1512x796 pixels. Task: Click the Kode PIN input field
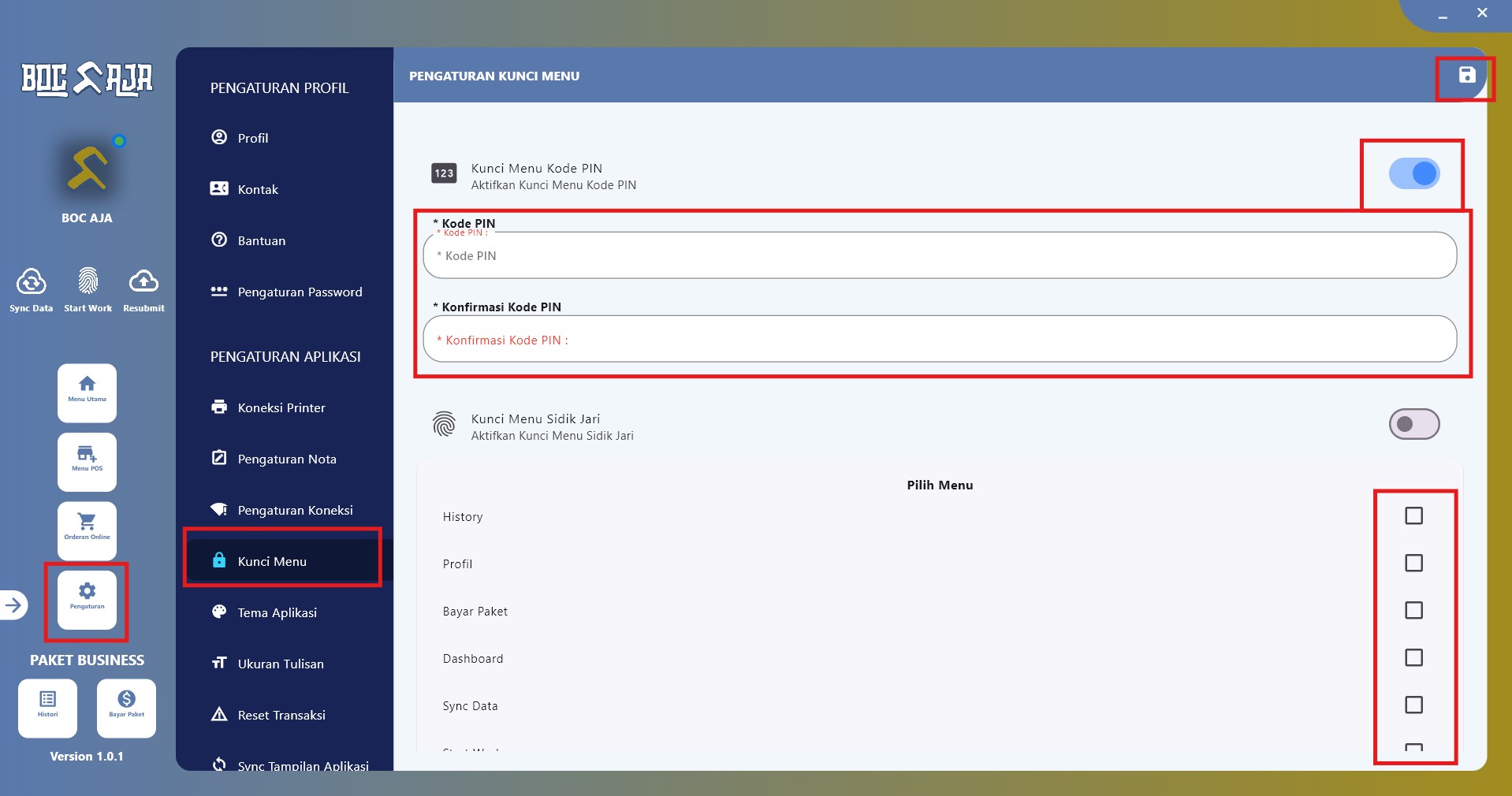[940, 255]
